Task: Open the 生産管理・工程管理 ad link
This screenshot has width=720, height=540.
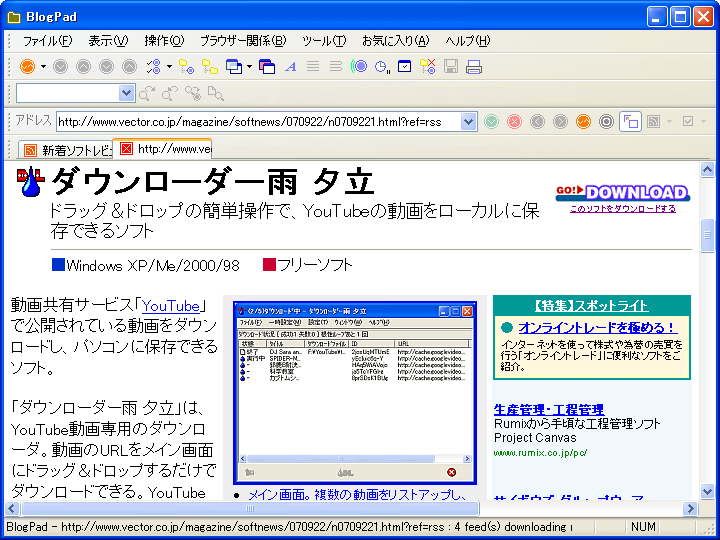Action: pyautogui.click(x=549, y=409)
